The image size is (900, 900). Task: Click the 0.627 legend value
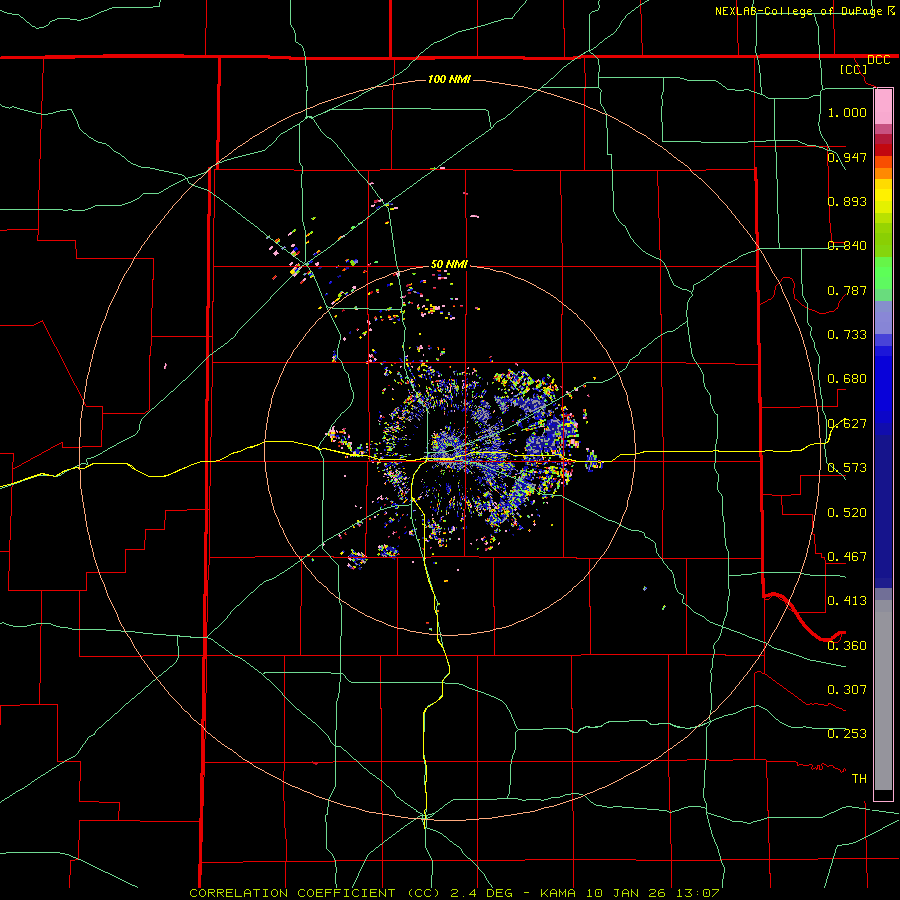(x=847, y=424)
